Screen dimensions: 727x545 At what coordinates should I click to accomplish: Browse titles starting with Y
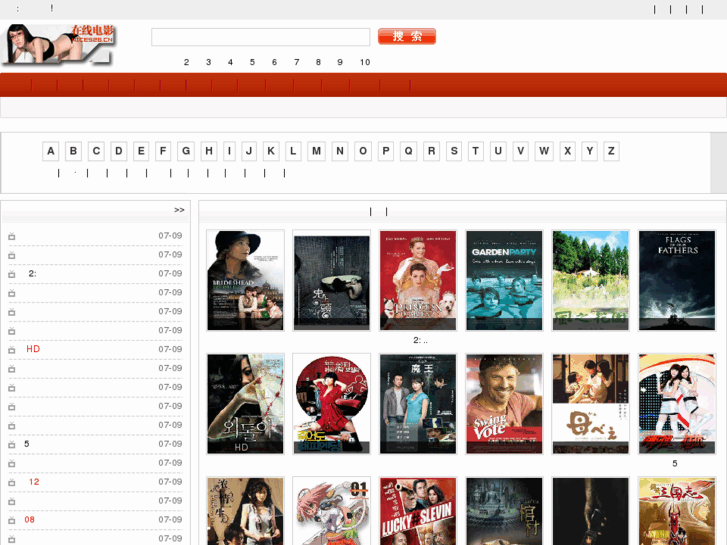[589, 151]
